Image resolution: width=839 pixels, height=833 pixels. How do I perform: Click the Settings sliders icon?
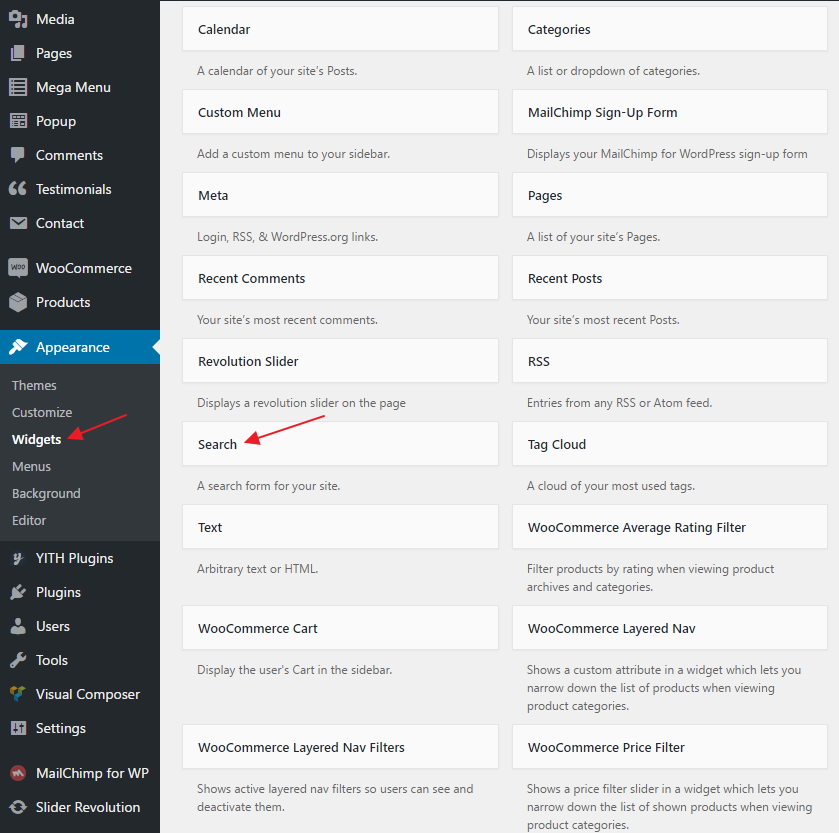click(18, 728)
